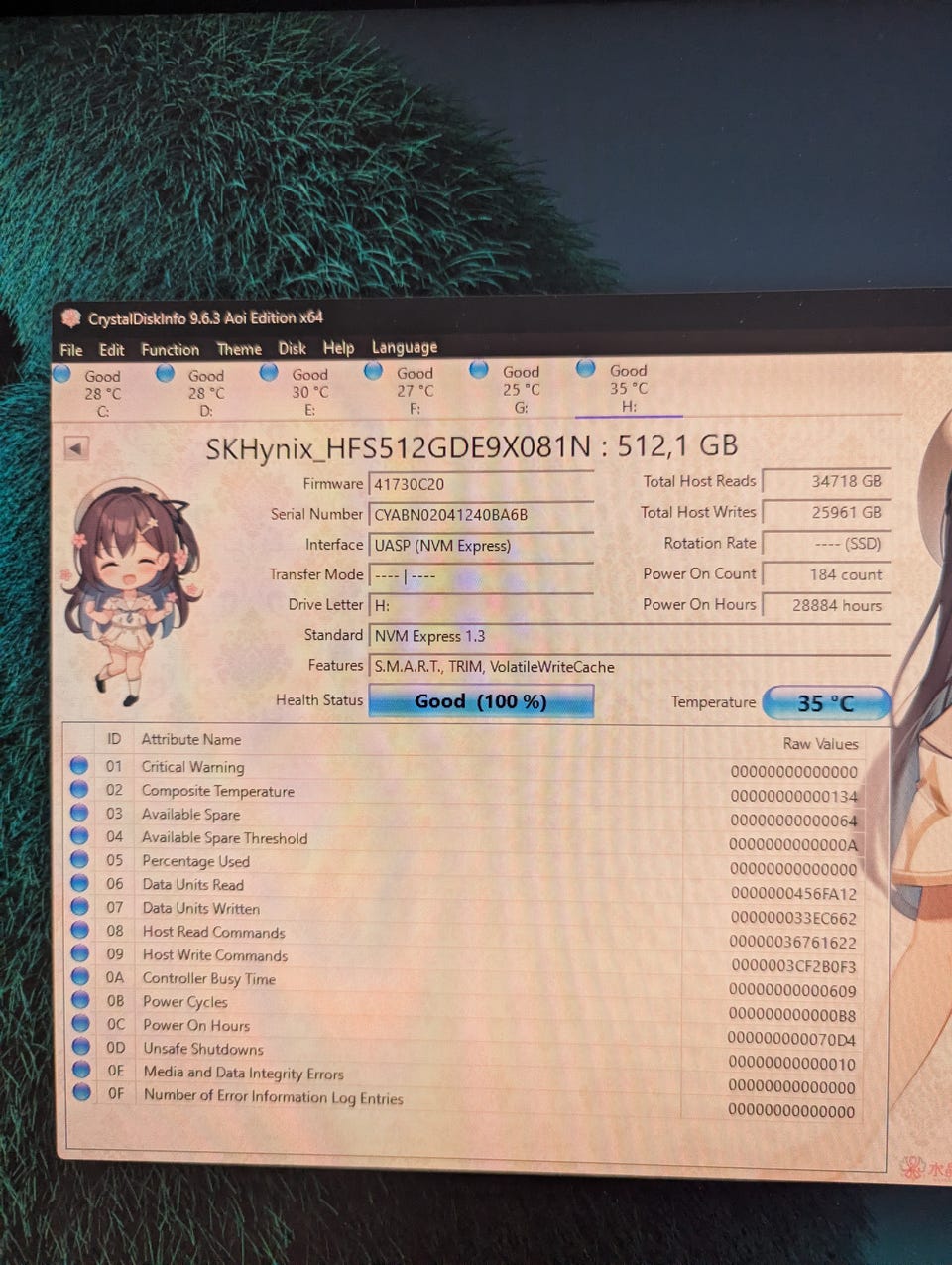This screenshot has width=952, height=1265.
Task: Open the File menu
Action: point(71,350)
